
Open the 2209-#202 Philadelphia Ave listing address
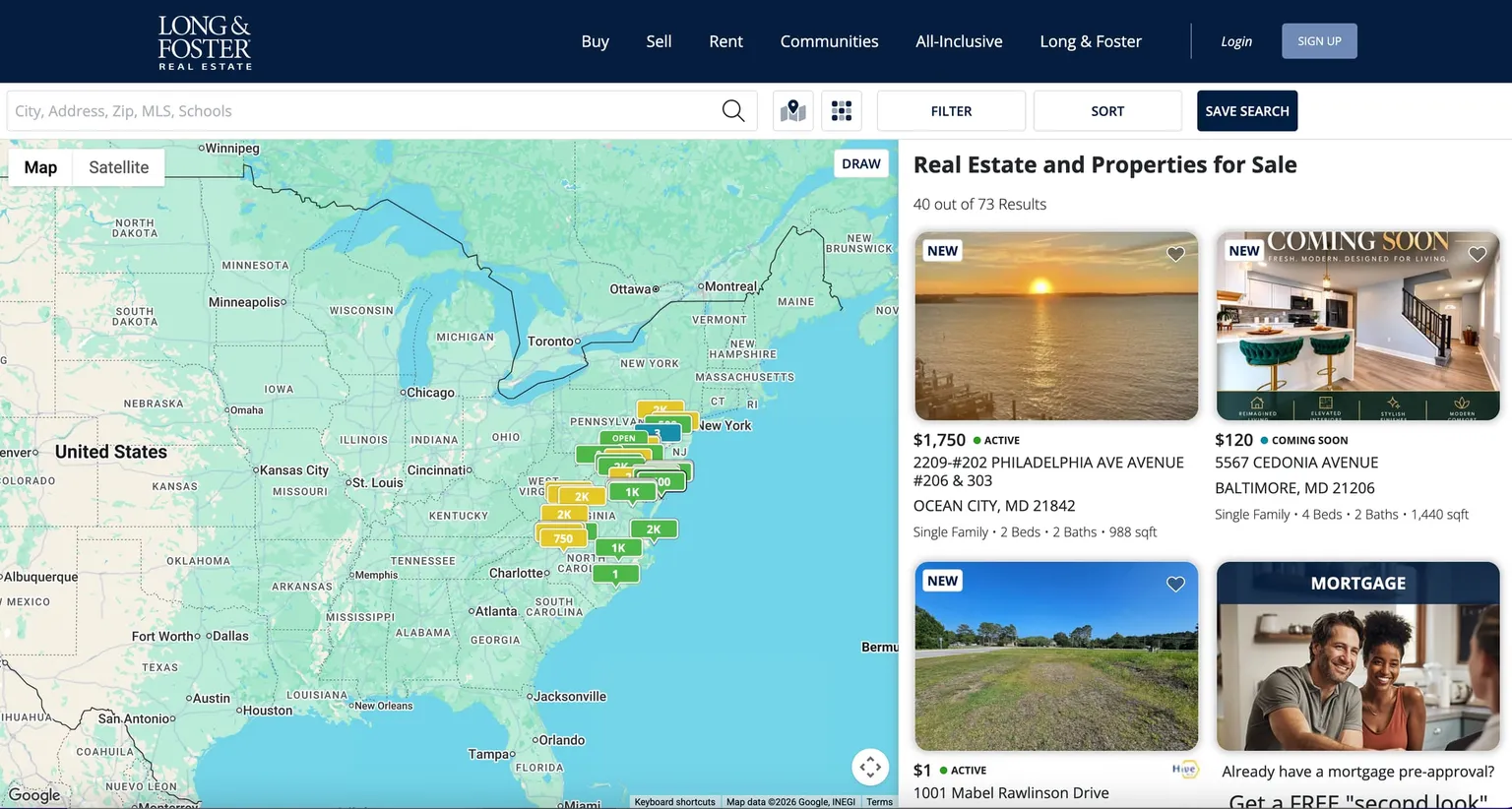pos(1048,471)
